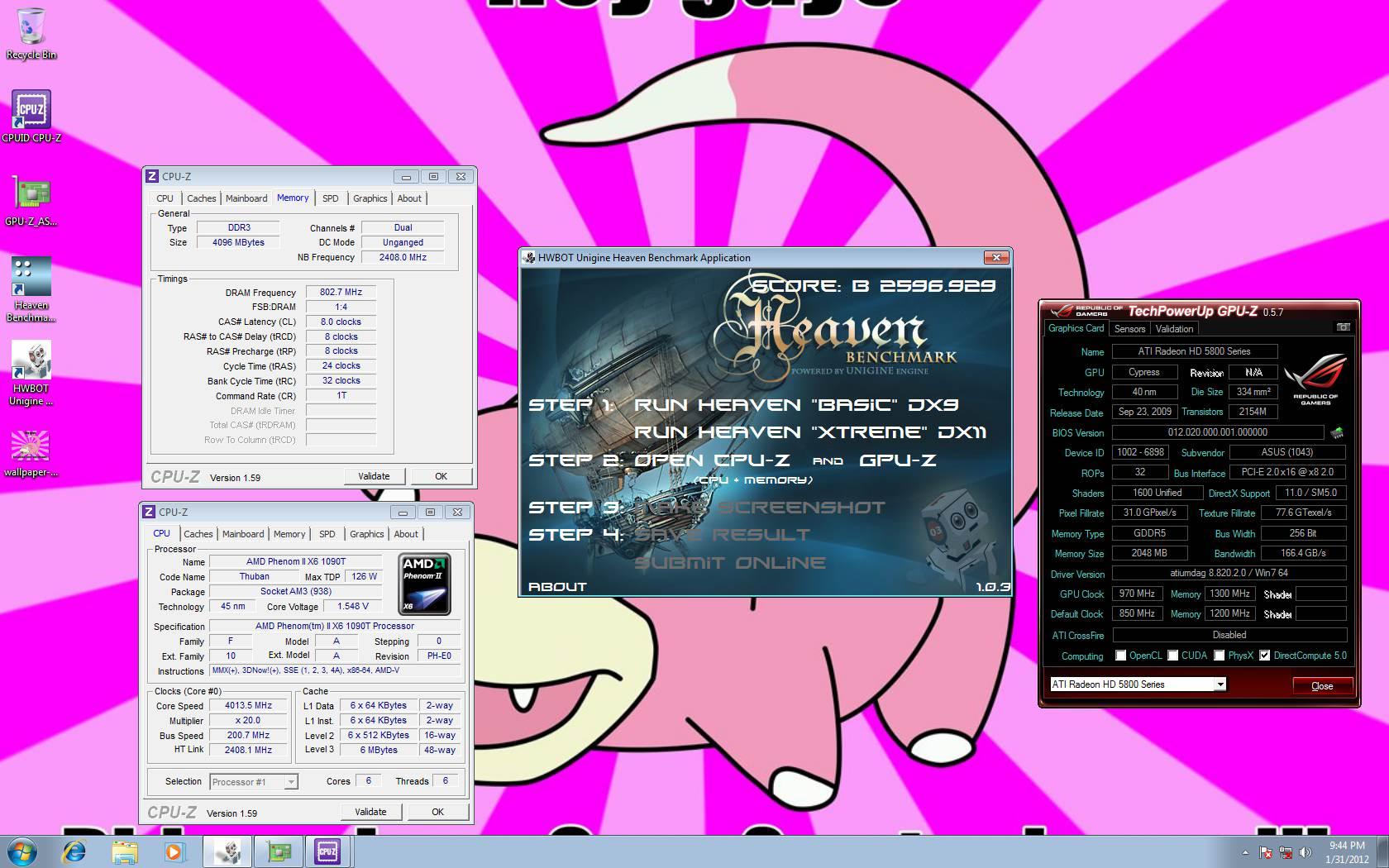Click TAKE SCREENSHOT in HWBOT step 3
Viewport: 1389px width, 868px height.
pyautogui.click(x=759, y=508)
